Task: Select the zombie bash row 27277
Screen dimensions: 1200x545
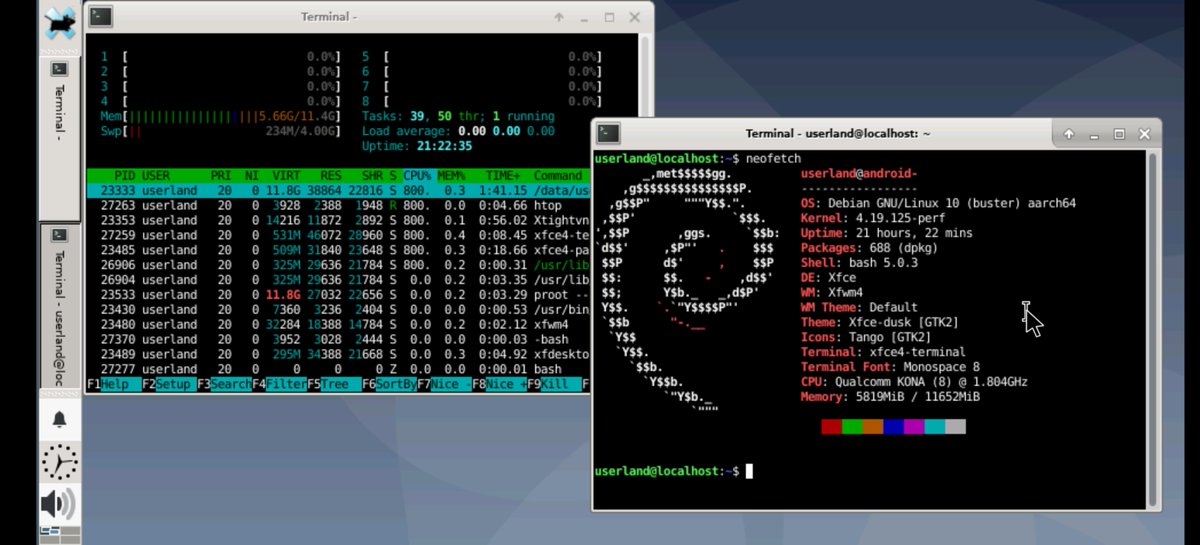Action: coord(339,369)
